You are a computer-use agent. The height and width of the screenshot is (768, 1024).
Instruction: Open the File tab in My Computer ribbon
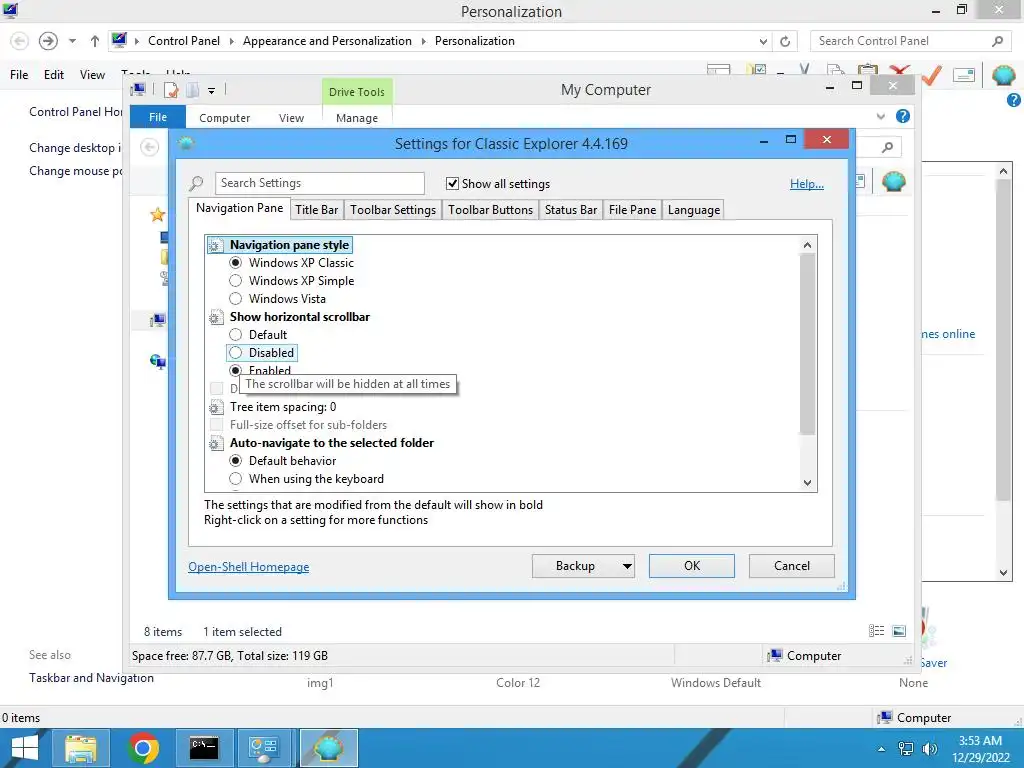(158, 117)
